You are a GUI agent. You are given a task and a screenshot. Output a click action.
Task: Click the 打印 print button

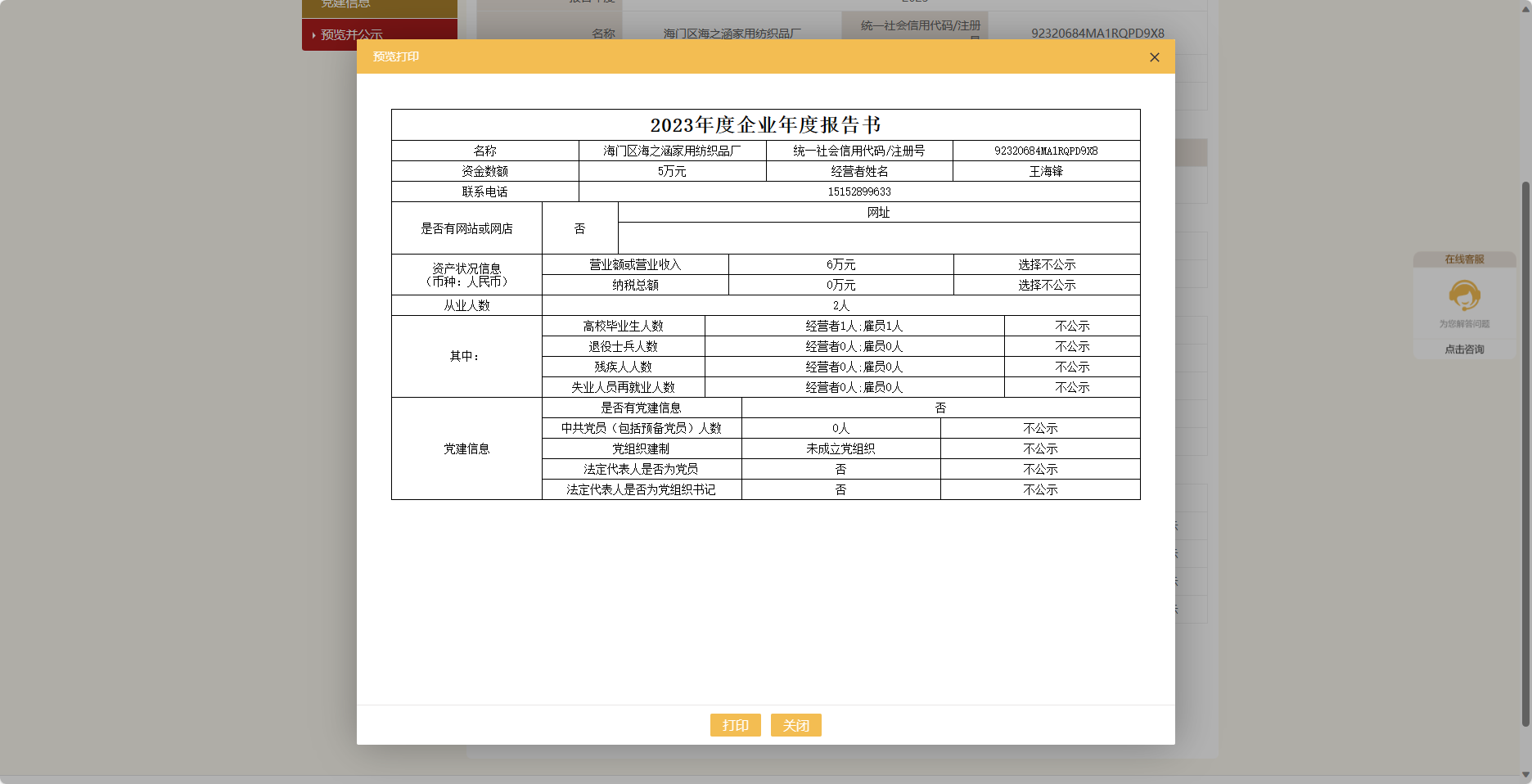[x=735, y=725]
